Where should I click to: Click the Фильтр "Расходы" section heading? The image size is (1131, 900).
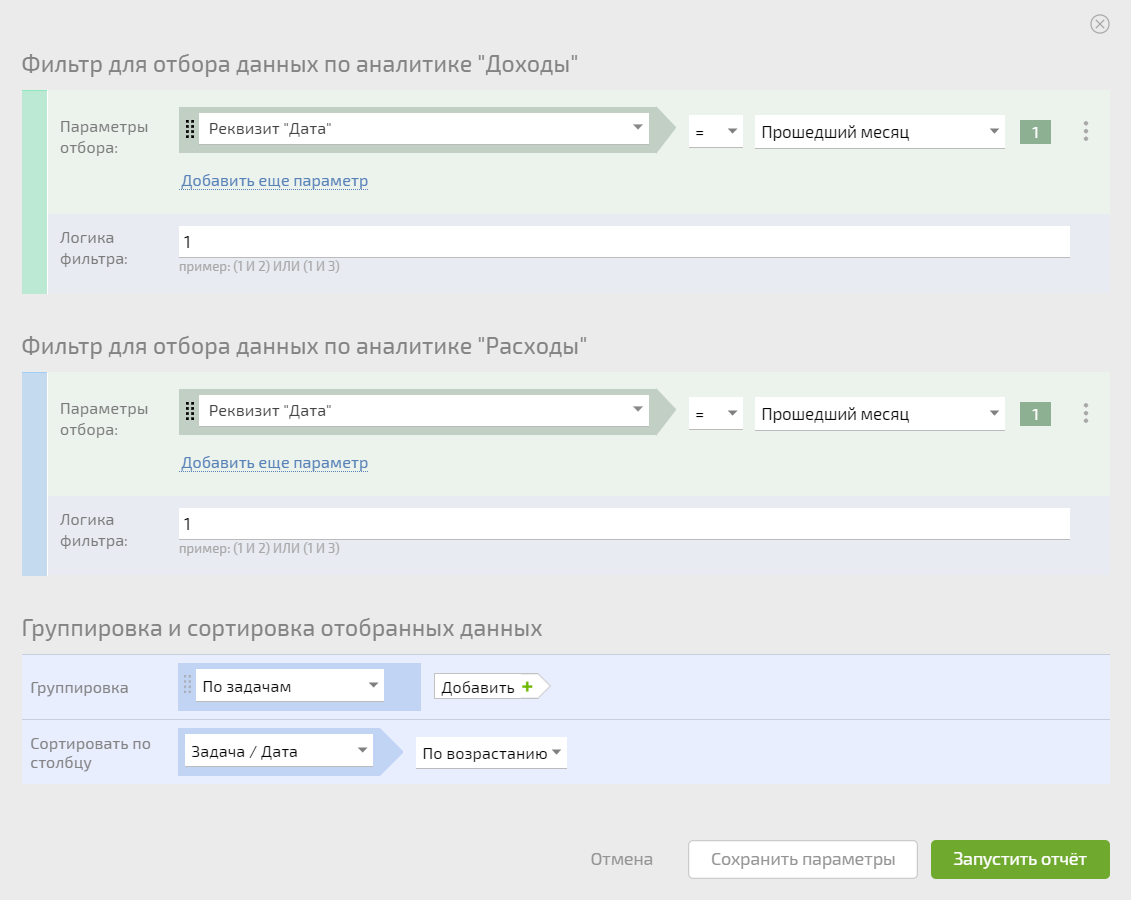coord(304,347)
